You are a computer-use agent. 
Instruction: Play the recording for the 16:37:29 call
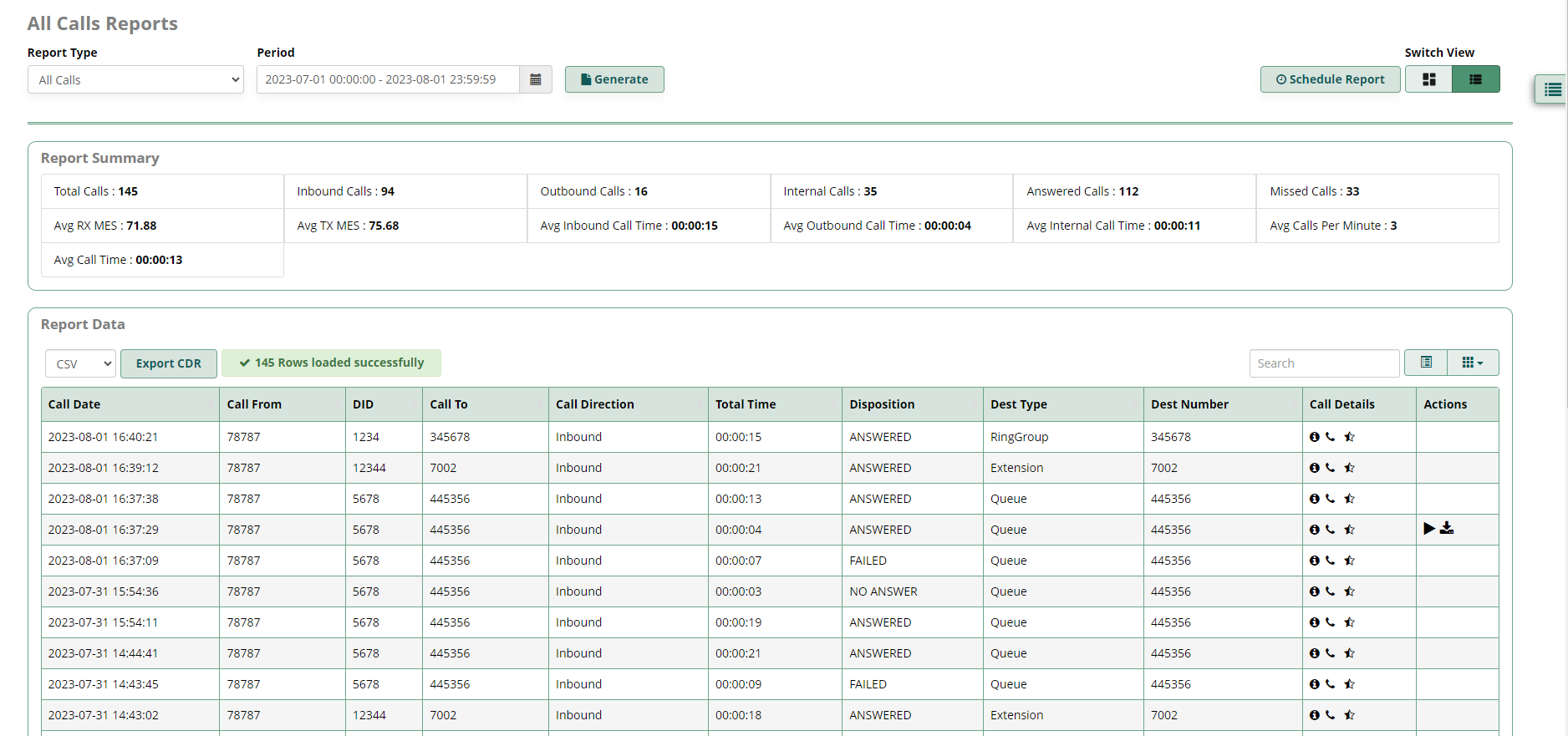(1429, 529)
